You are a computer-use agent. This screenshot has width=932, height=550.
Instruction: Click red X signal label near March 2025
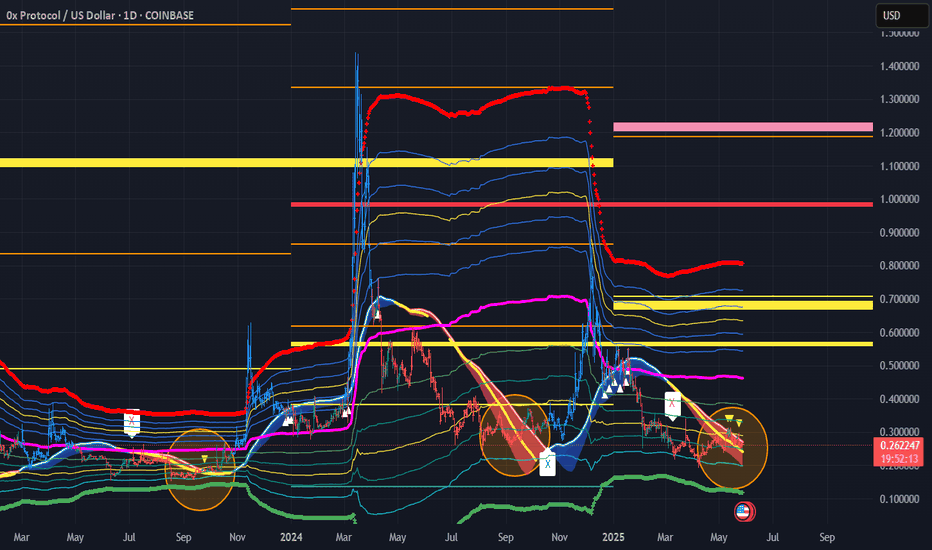tap(672, 406)
